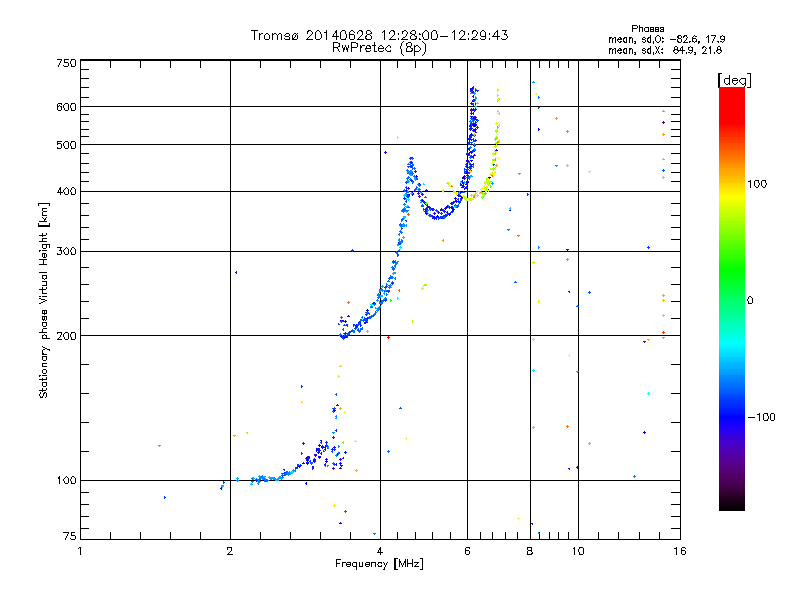Image resolution: width=800 pixels, height=600 pixels.
Task: Click x-axis tick label '10'
Action: tap(578, 551)
